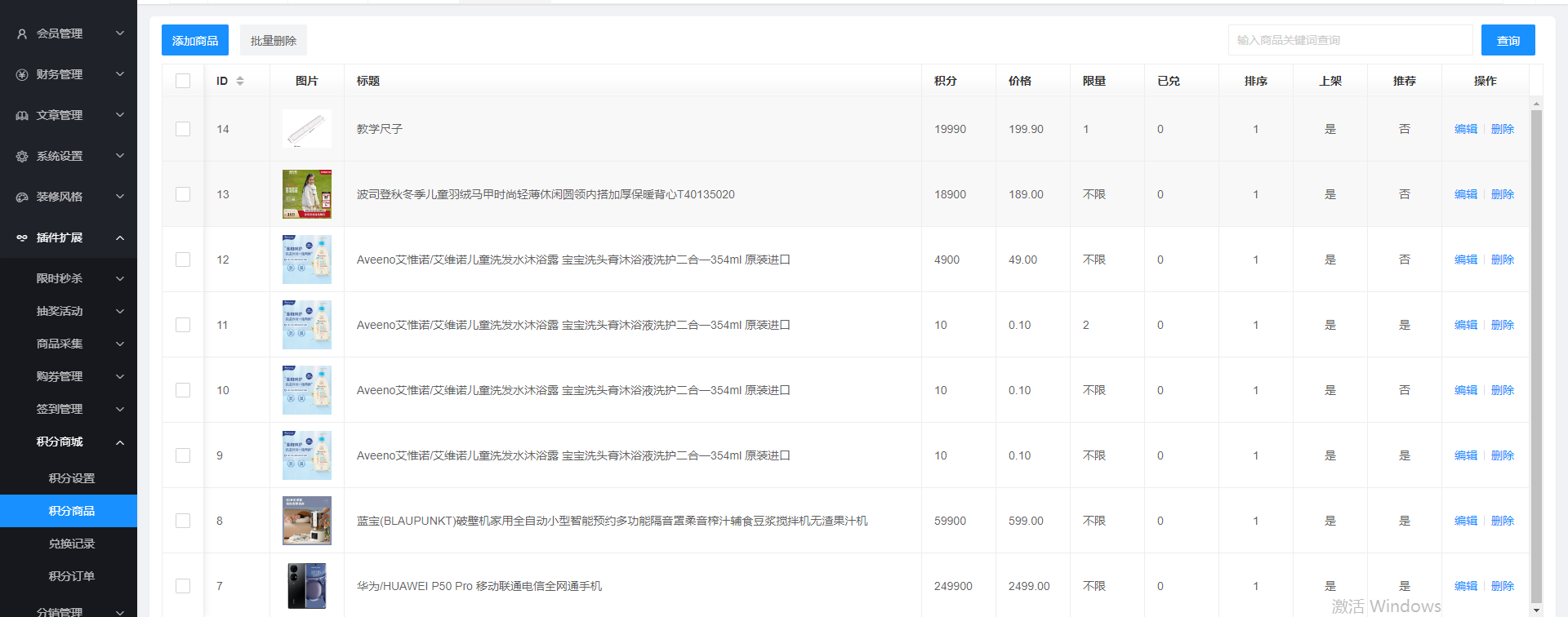The height and width of the screenshot is (617, 1568).
Task: Tick the select-all checkbox in table header
Action: (183, 81)
